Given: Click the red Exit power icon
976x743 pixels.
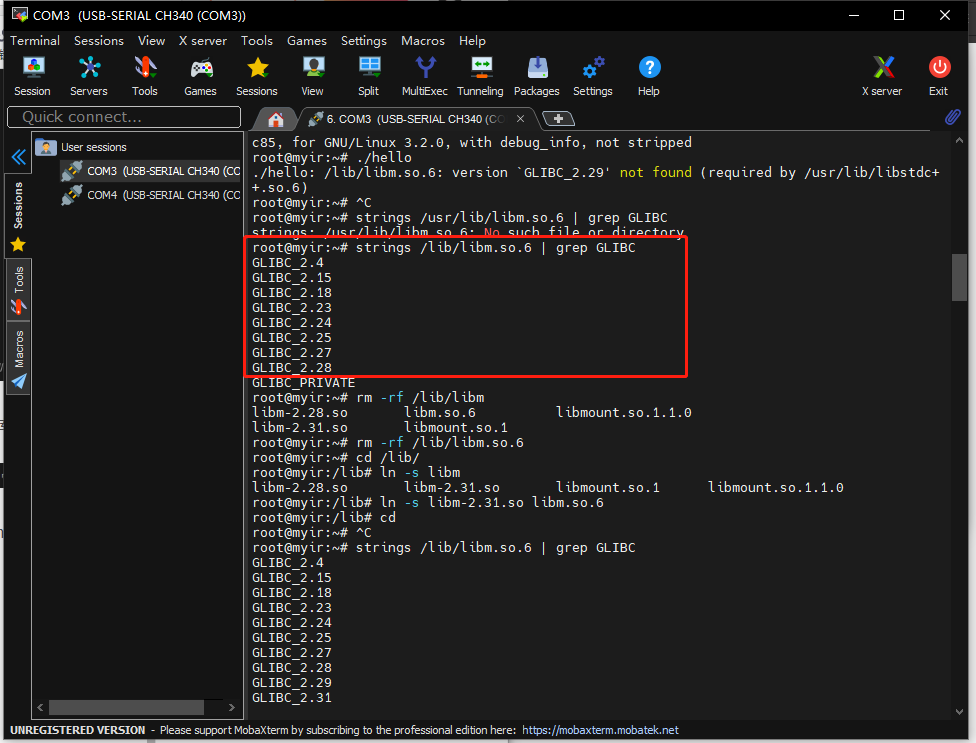Looking at the screenshot, I should point(939,76).
